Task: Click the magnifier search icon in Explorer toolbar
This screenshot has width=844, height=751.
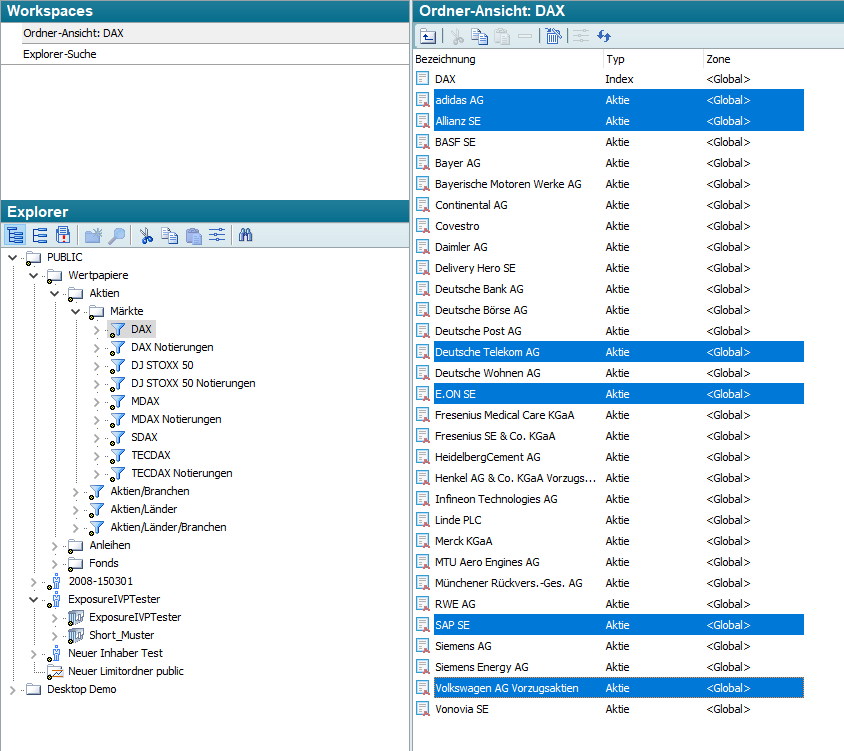Action: [117, 236]
